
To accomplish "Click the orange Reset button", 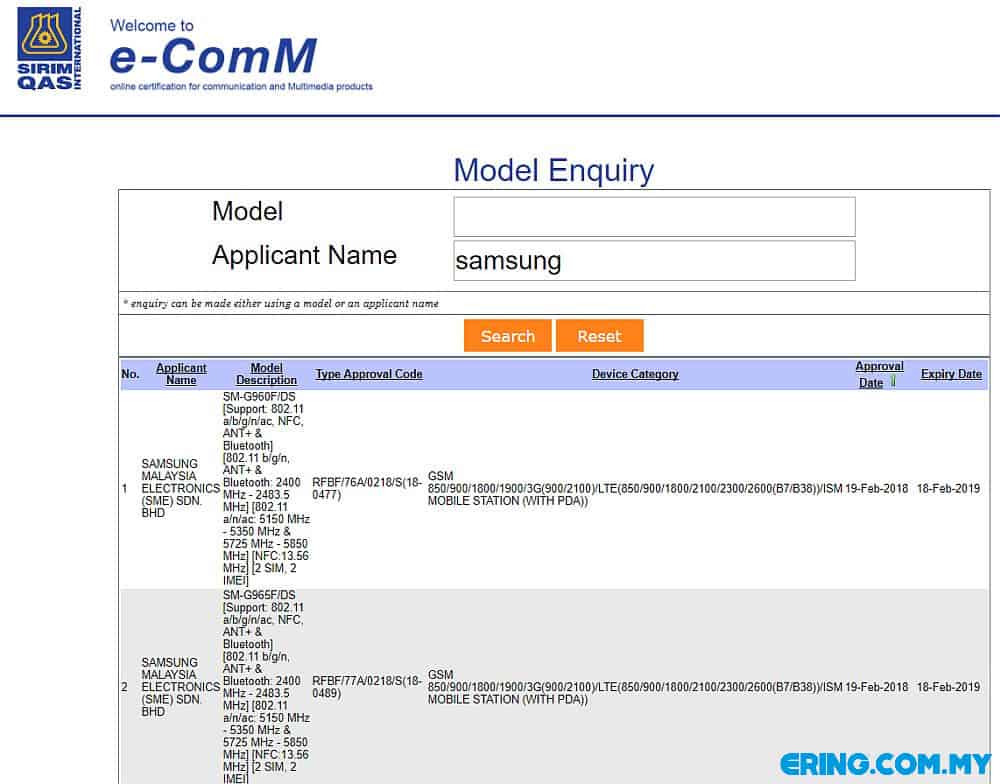I will pyautogui.click(x=599, y=336).
